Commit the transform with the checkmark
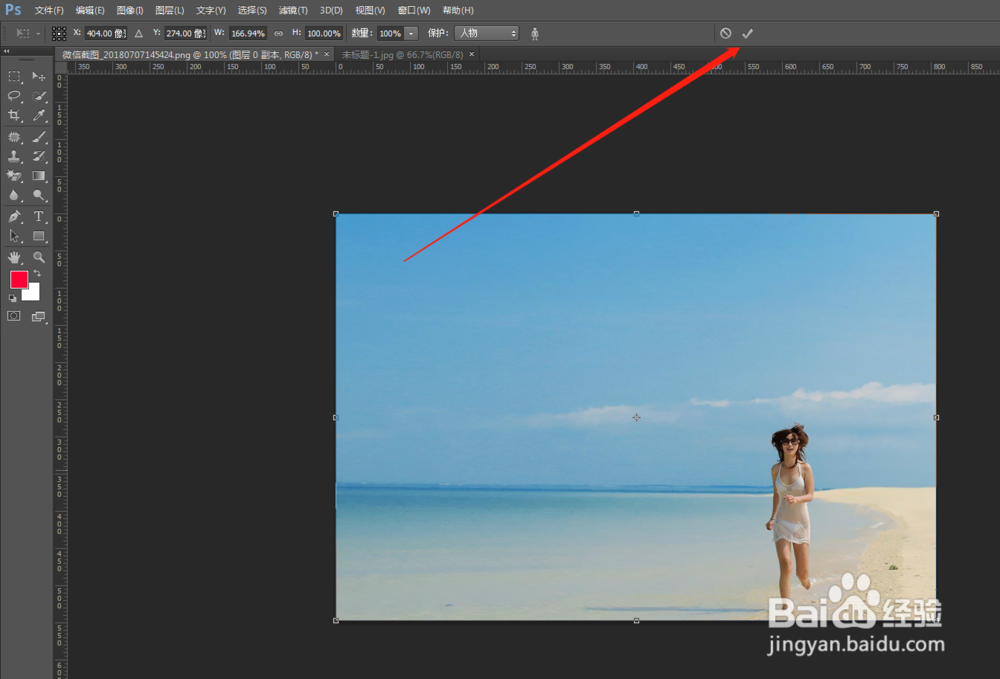This screenshot has width=1000, height=679. 747,33
